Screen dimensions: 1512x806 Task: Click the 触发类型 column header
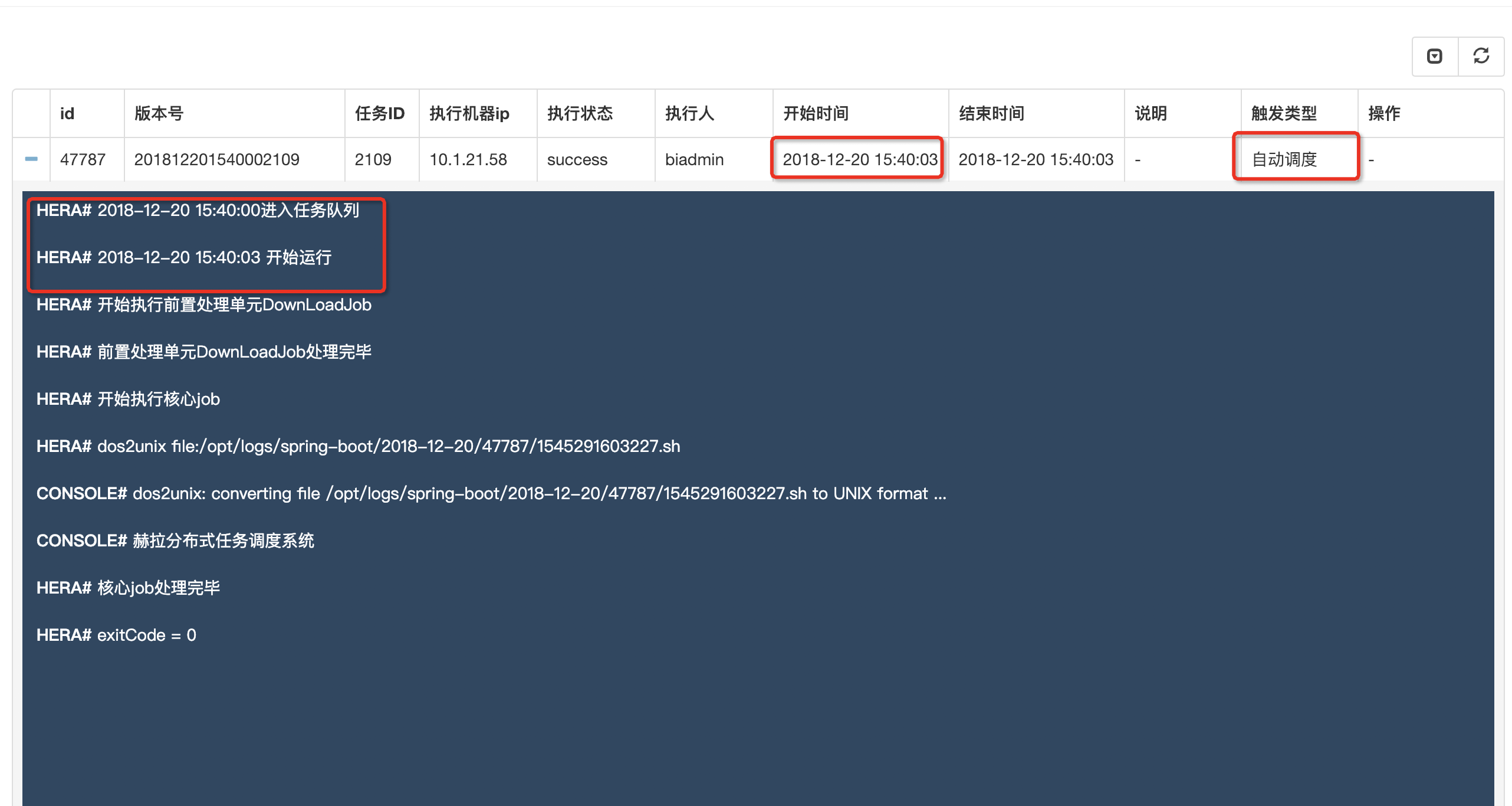click(x=1284, y=113)
